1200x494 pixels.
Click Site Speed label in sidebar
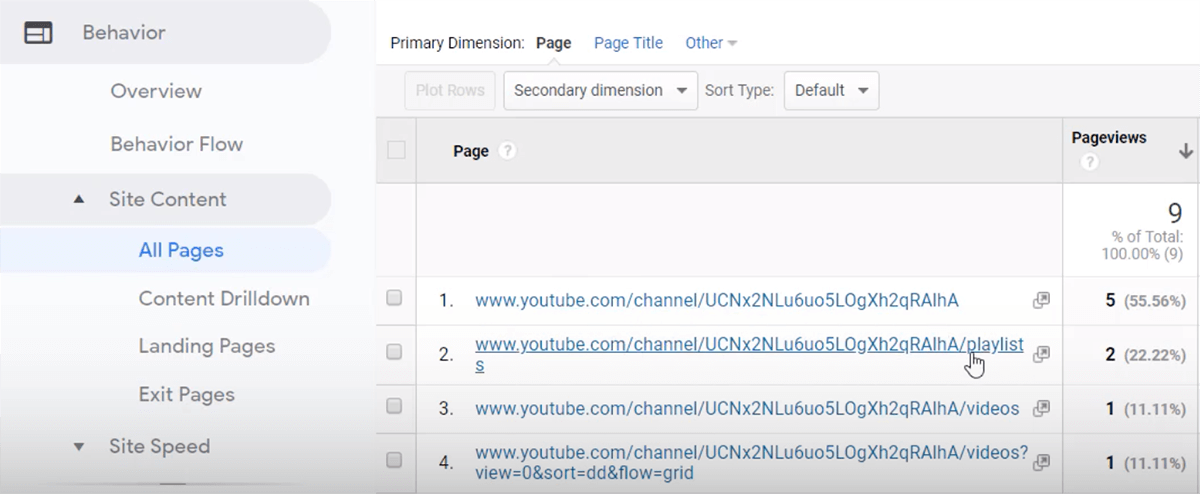[160, 446]
